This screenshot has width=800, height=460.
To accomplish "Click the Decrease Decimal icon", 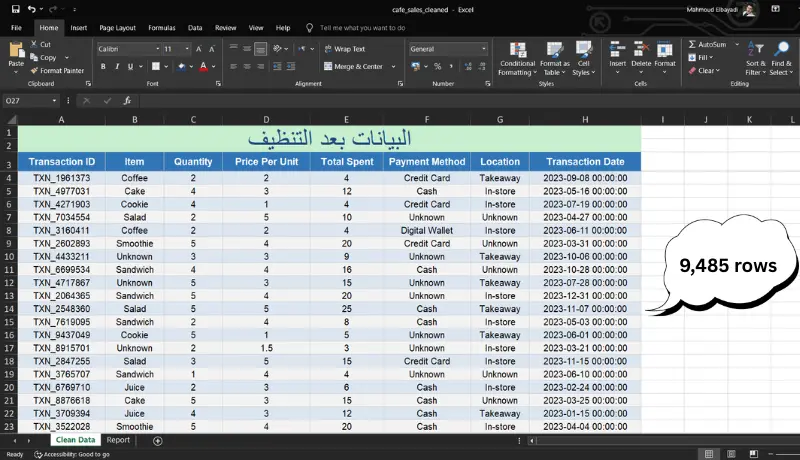I will tap(482, 66).
